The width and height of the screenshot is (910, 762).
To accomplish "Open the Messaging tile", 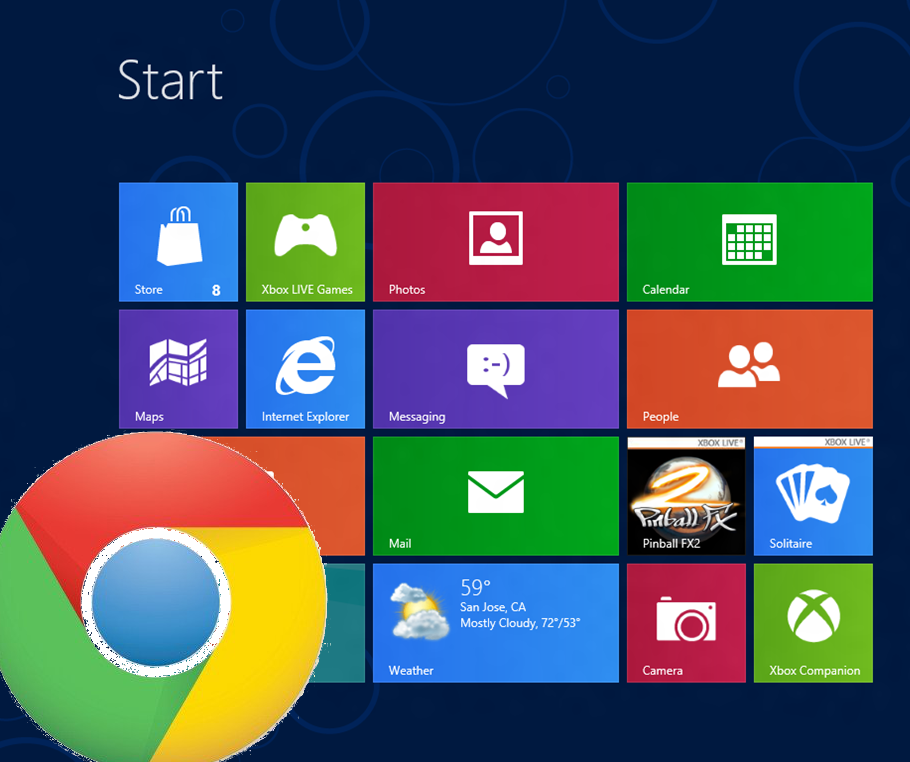I will click(495, 368).
